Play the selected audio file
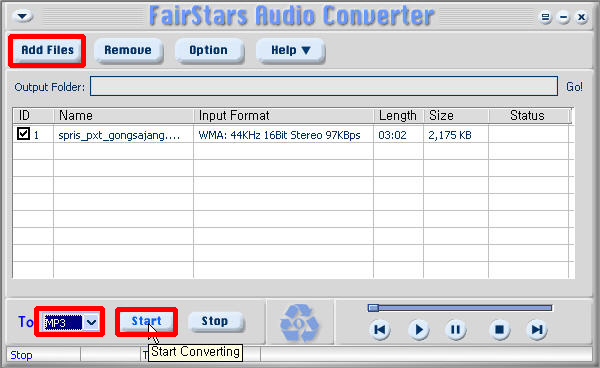This screenshot has height=368, width=600. pyautogui.click(x=419, y=329)
